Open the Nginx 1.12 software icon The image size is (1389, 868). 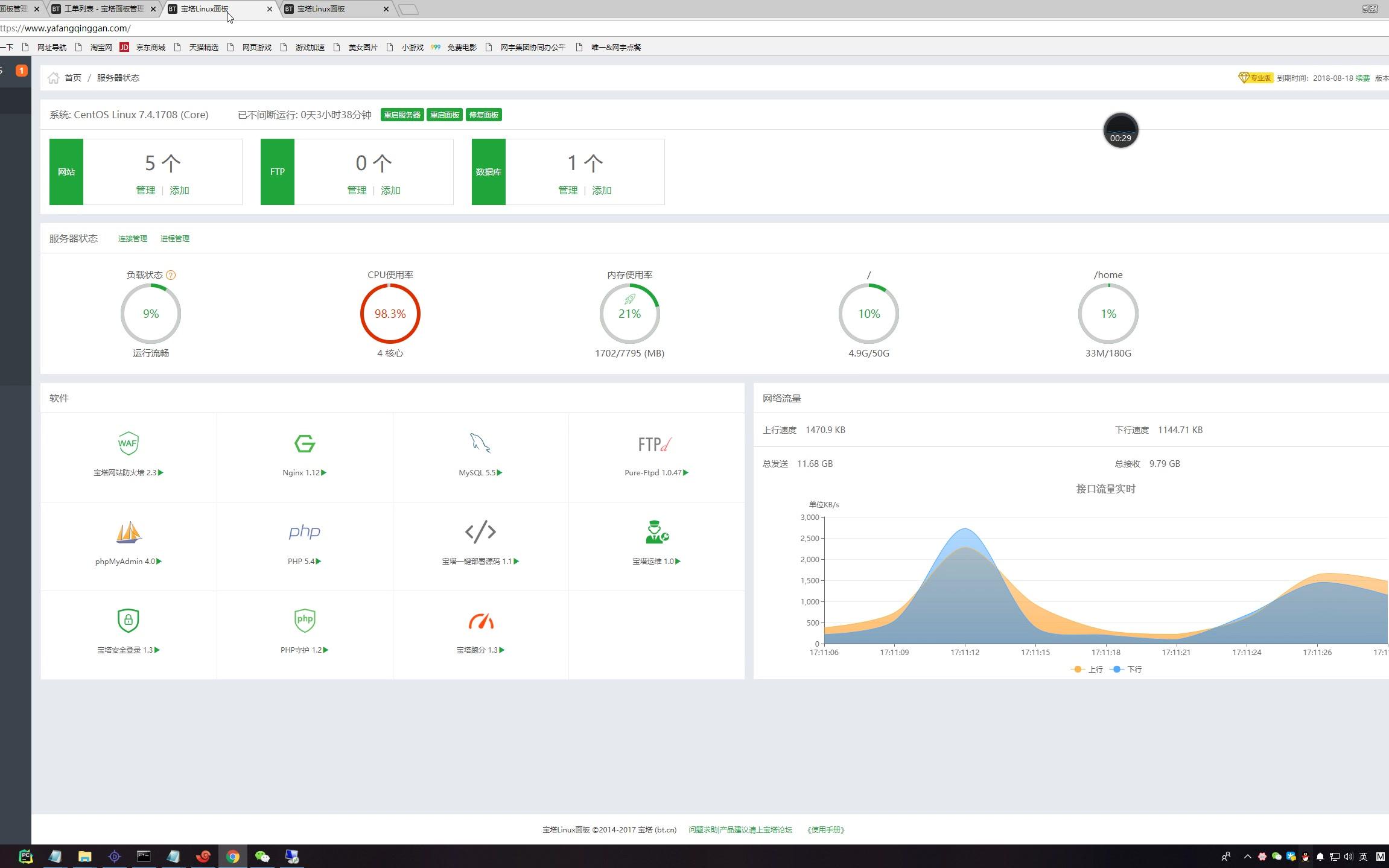pos(305,444)
